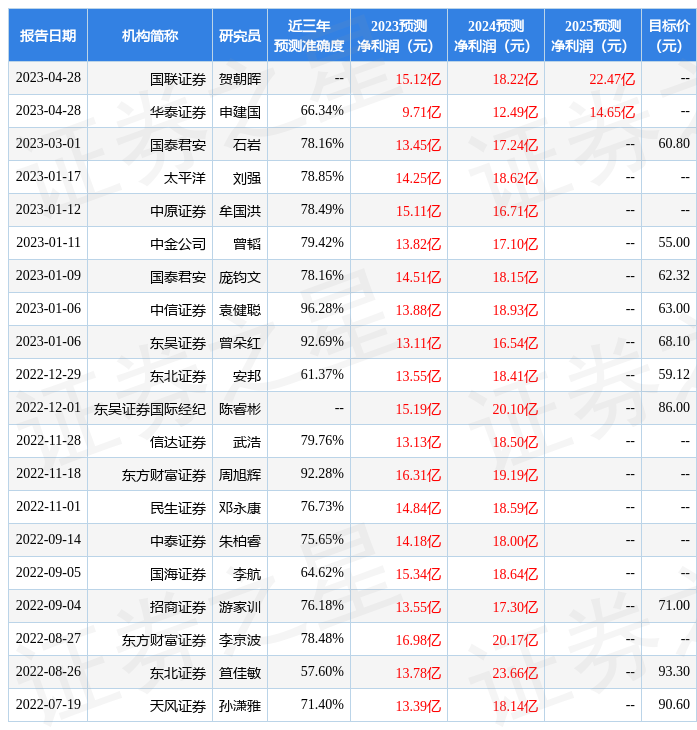697x730 pixels.
Task: Select researcher 周旭辉
Action: (240, 475)
